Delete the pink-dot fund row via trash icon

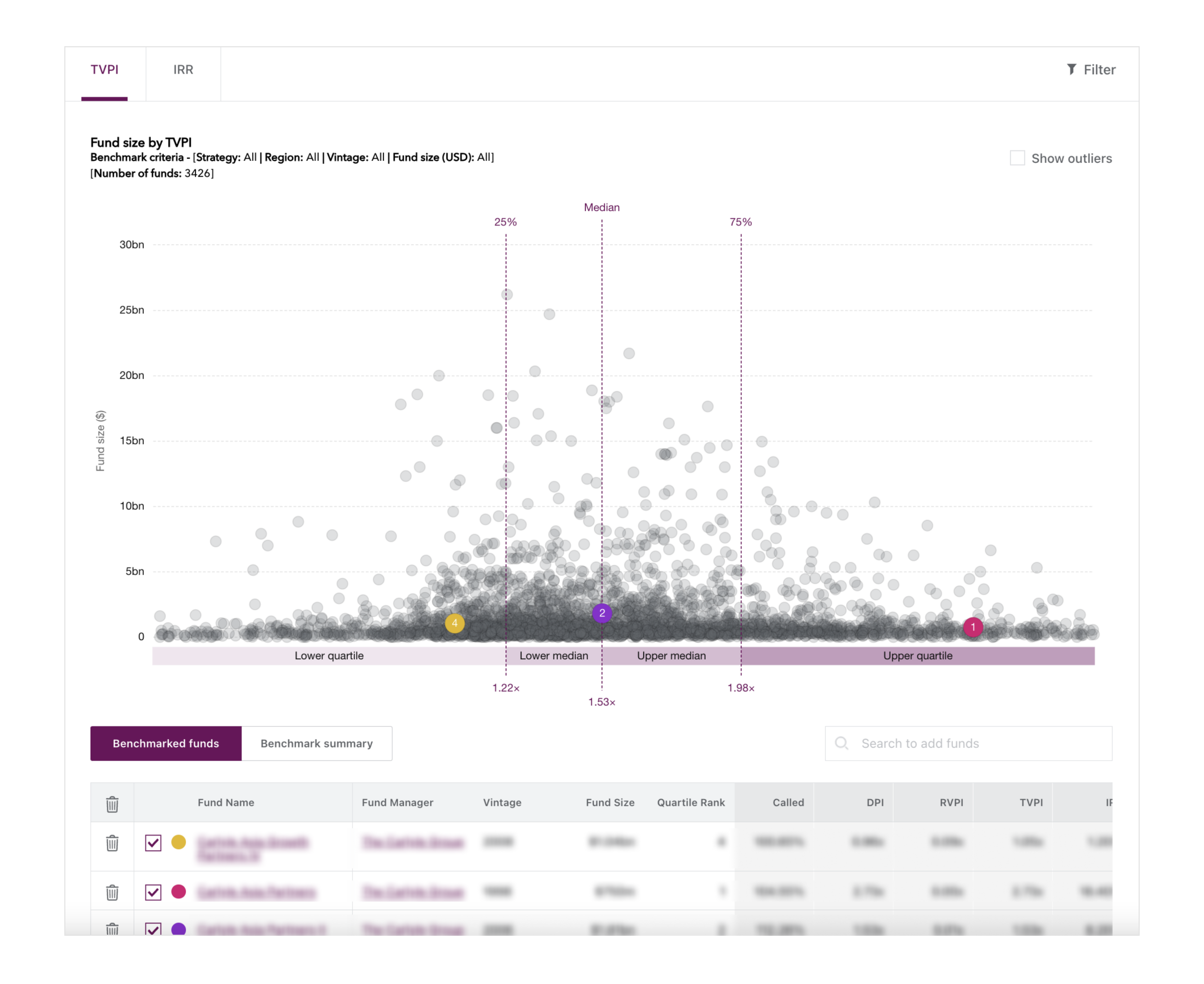(x=112, y=892)
